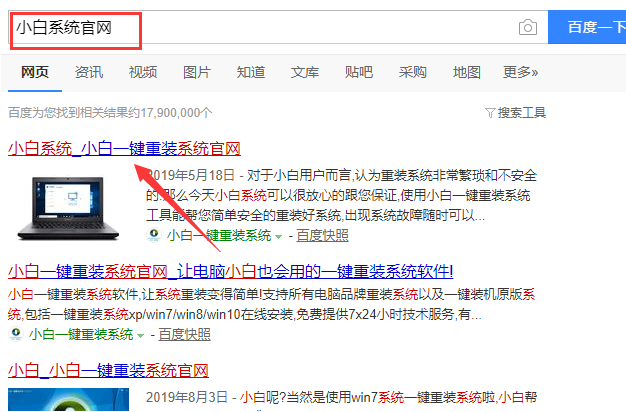Switch to the 资讯 tab
626x412 pixels.
coord(89,72)
